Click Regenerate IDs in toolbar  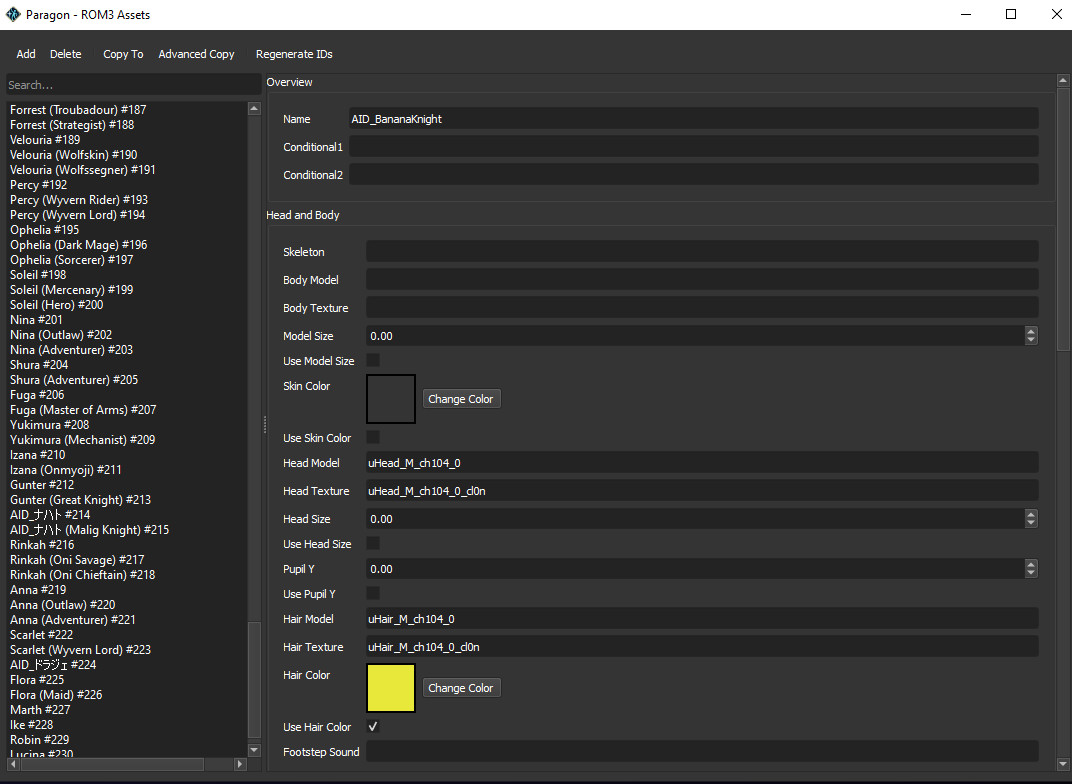click(x=294, y=54)
